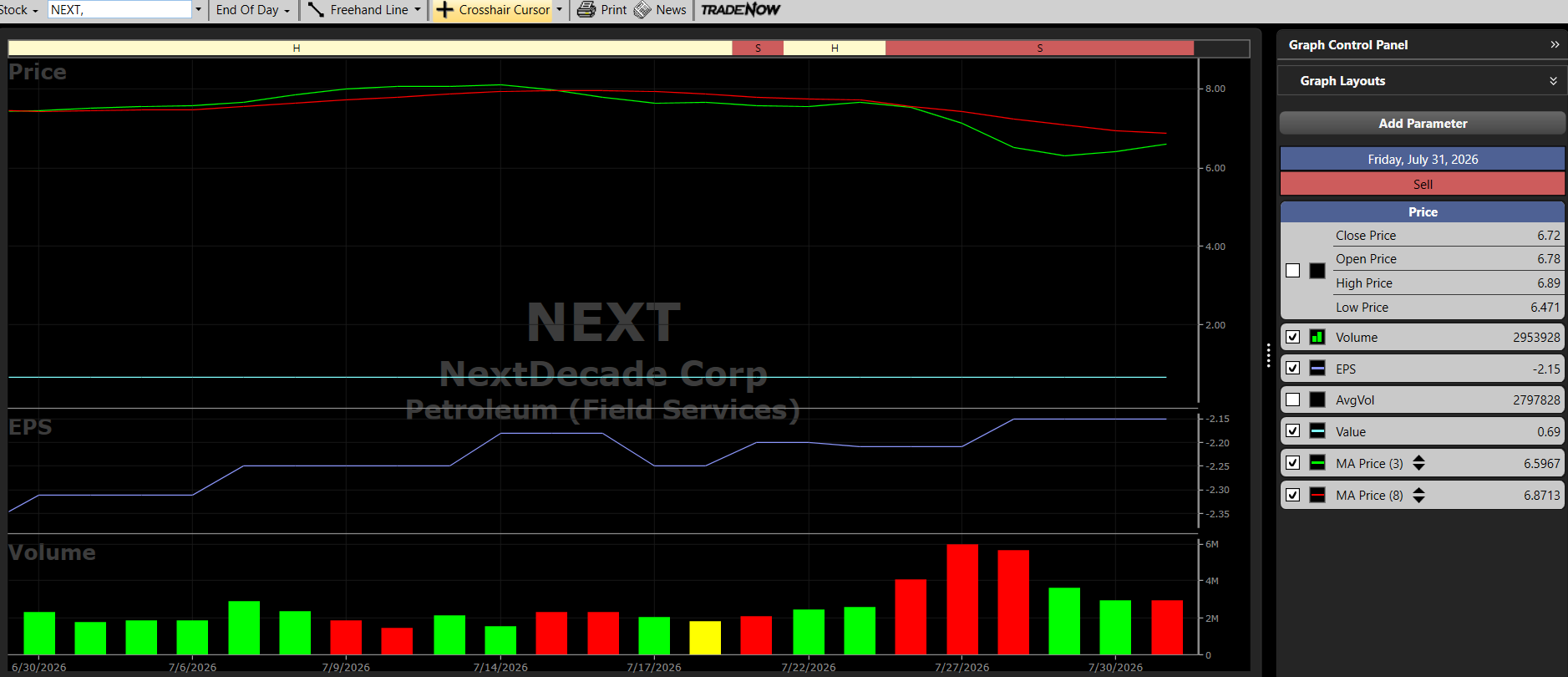
Task: Click the Print label in toolbar
Action: (x=614, y=10)
